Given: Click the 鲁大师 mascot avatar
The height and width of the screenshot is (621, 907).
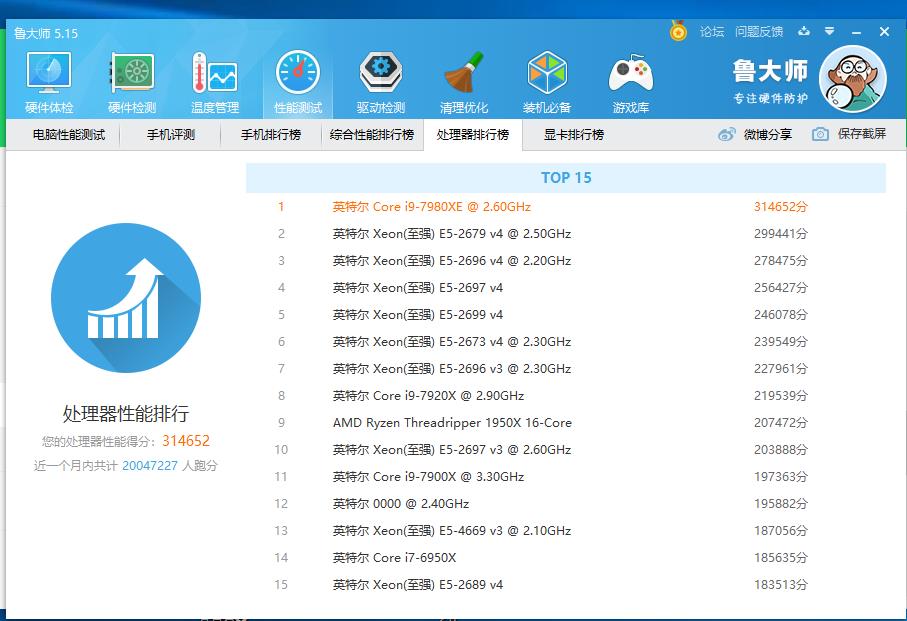Looking at the screenshot, I should point(852,80).
